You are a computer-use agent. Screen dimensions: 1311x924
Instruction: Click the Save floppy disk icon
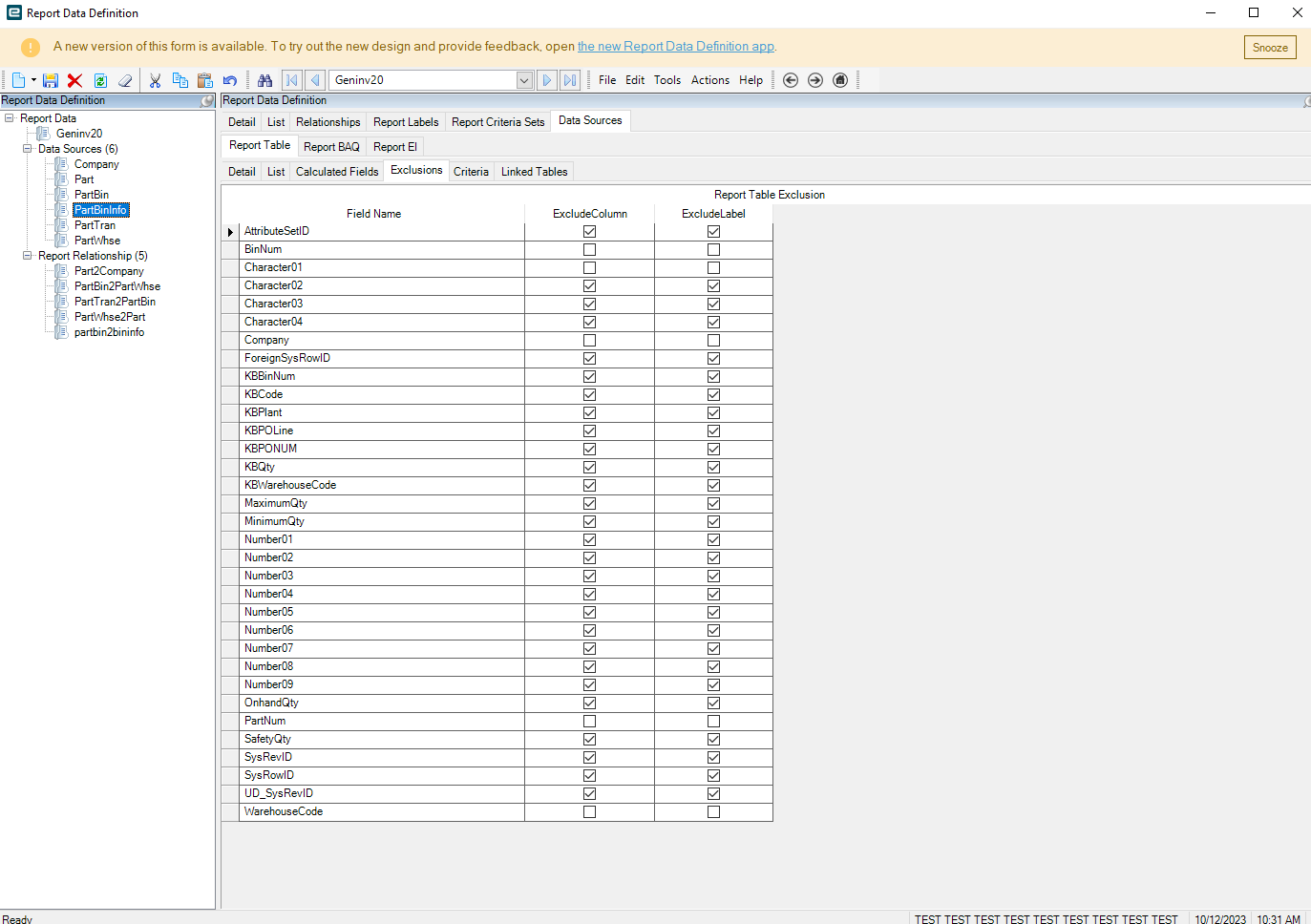click(51, 81)
